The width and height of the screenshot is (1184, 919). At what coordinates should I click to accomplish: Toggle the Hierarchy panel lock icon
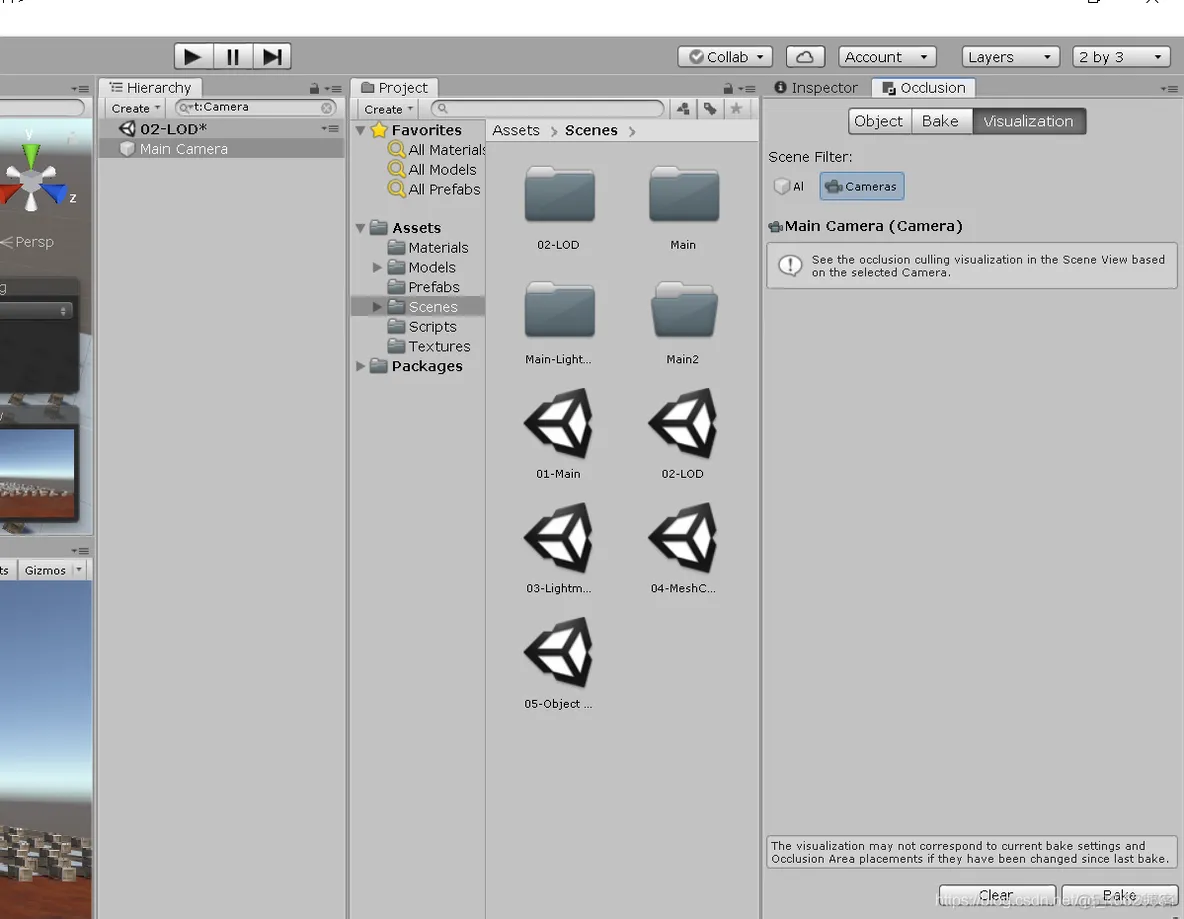coord(314,88)
